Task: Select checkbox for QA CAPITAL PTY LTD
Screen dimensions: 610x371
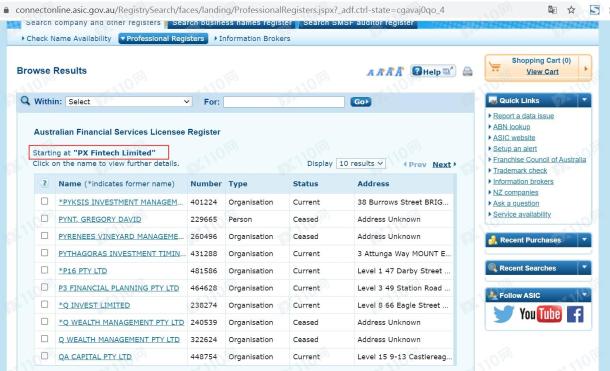Action: (x=44, y=356)
